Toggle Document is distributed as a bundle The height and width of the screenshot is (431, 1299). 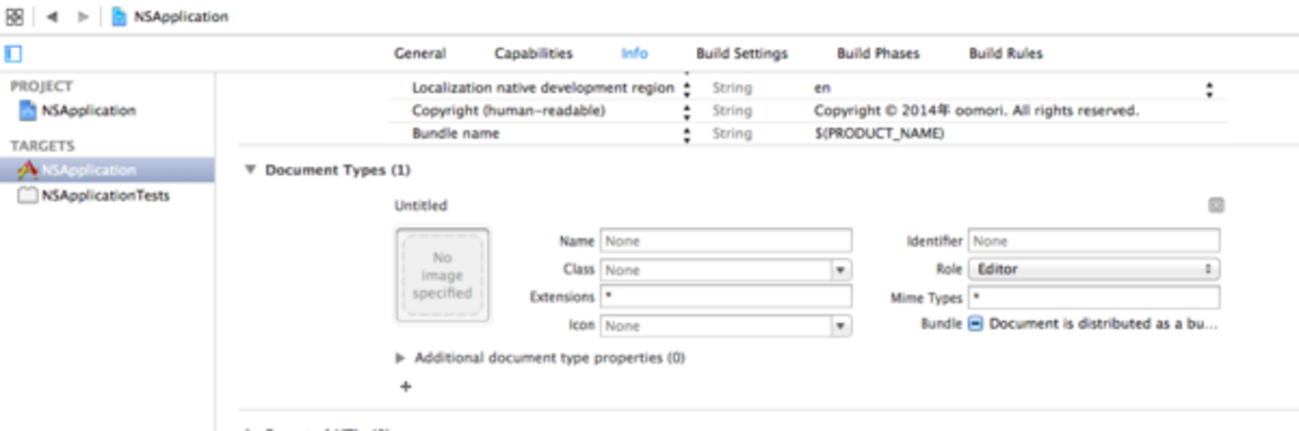click(x=976, y=325)
